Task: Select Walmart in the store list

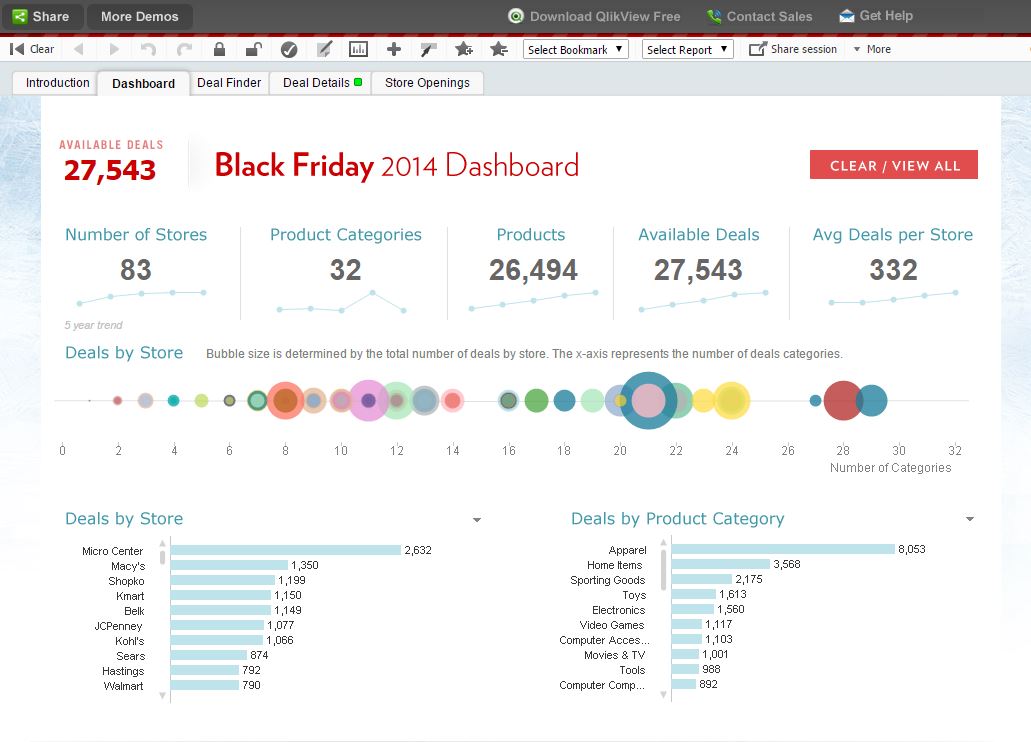Action: (x=123, y=686)
